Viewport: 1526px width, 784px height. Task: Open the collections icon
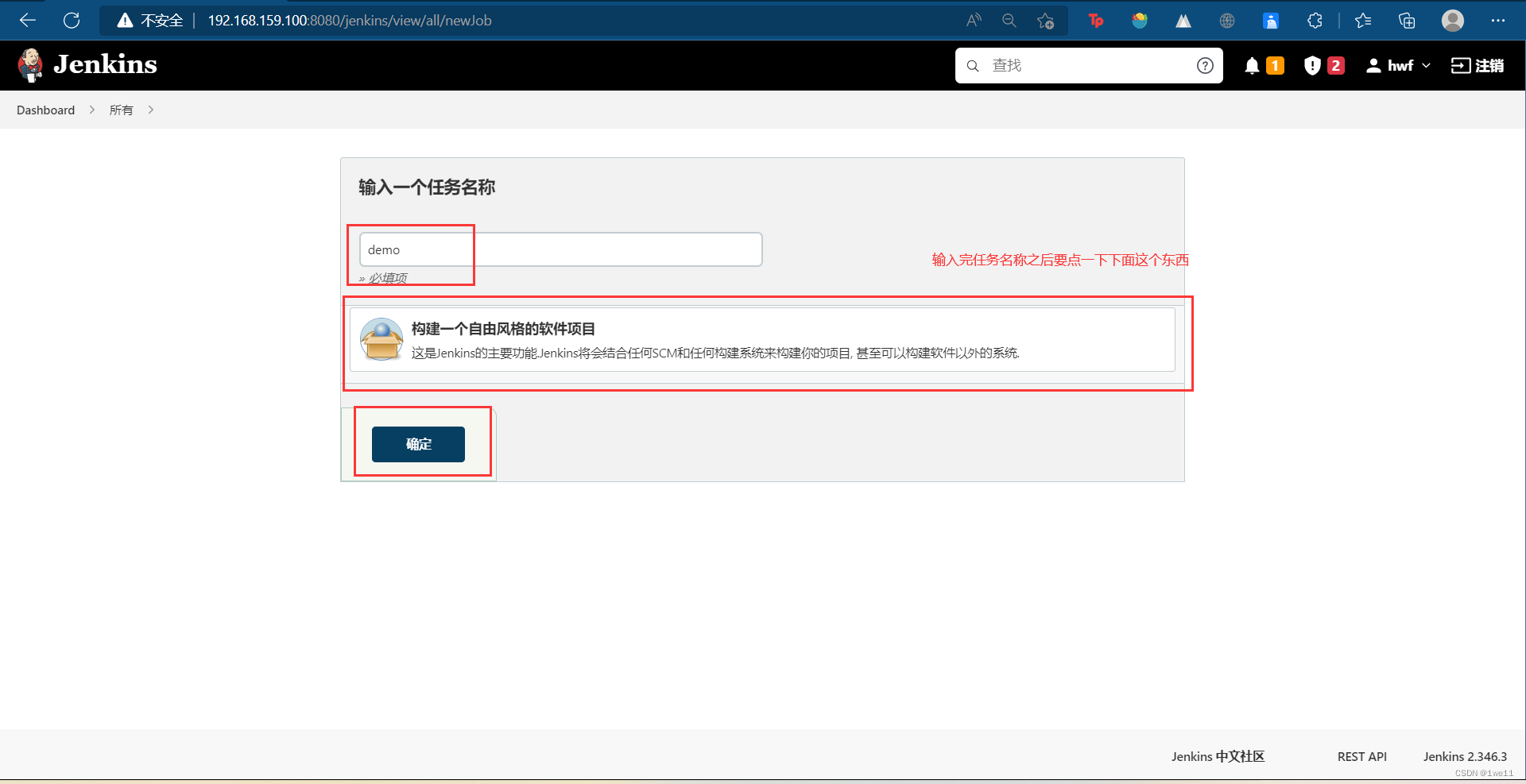pos(1407,21)
